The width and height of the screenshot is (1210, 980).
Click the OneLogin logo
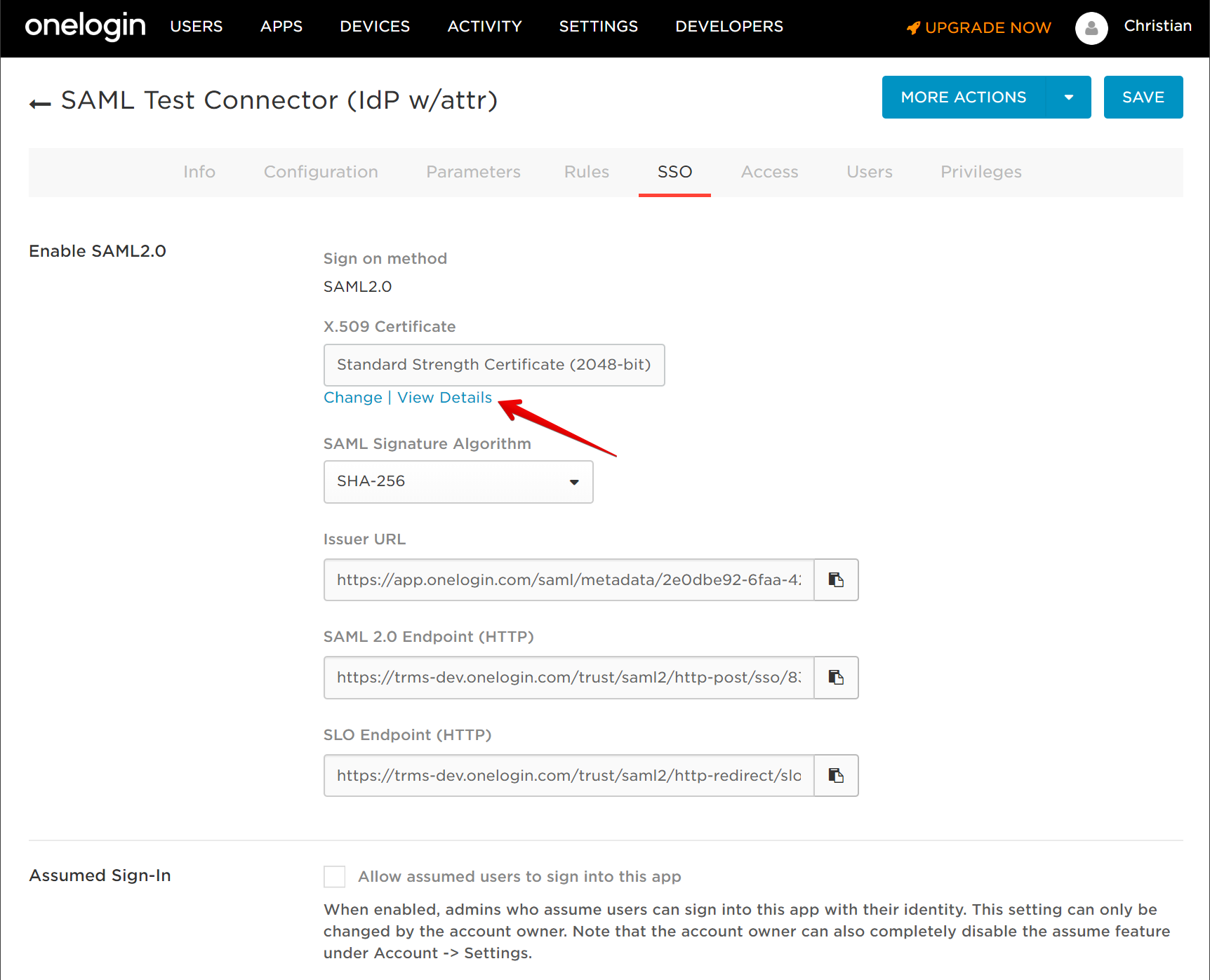tap(85, 27)
